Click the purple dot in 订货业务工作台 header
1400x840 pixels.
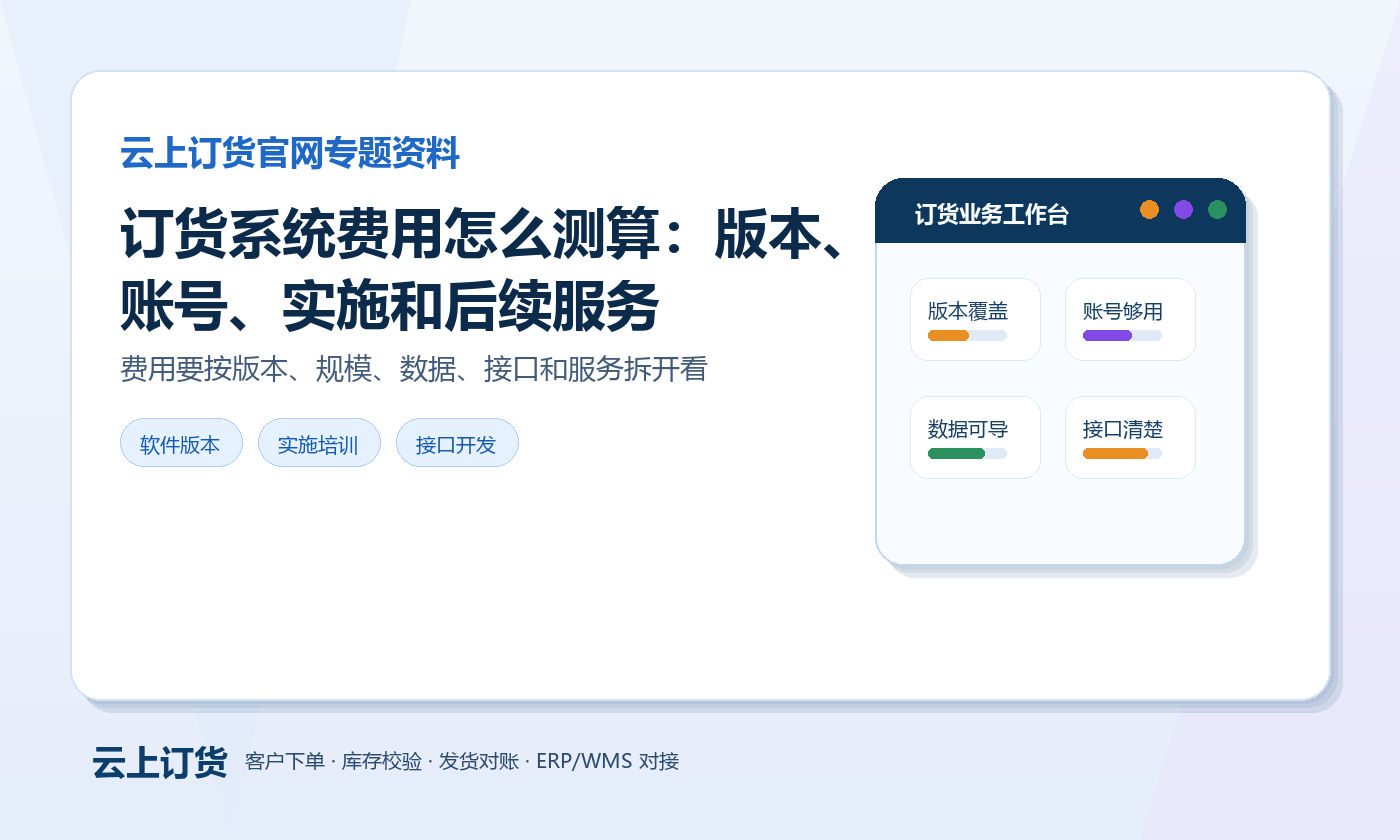[x=1183, y=209]
